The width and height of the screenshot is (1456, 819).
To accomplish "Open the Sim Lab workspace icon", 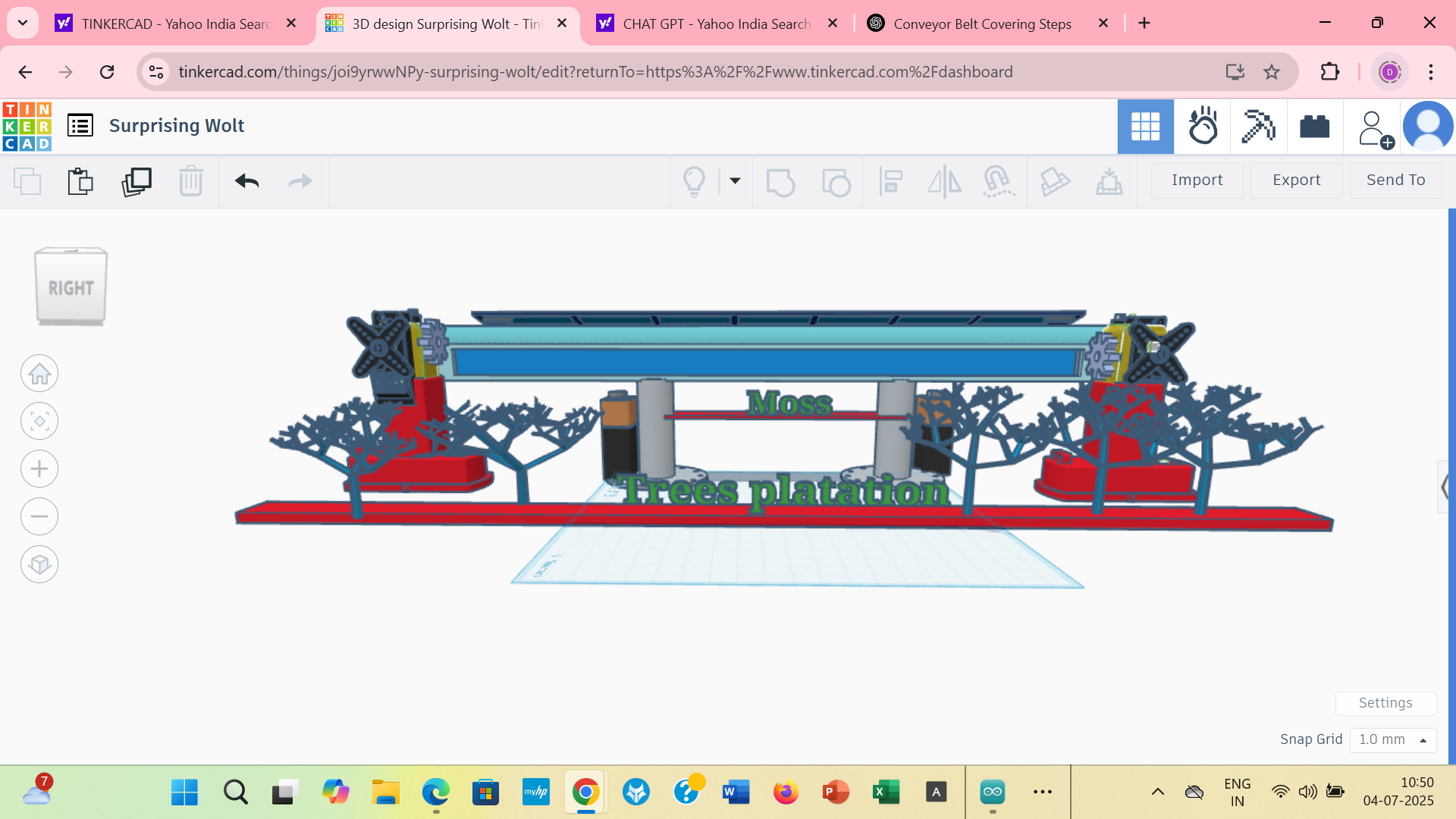I will click(1203, 127).
